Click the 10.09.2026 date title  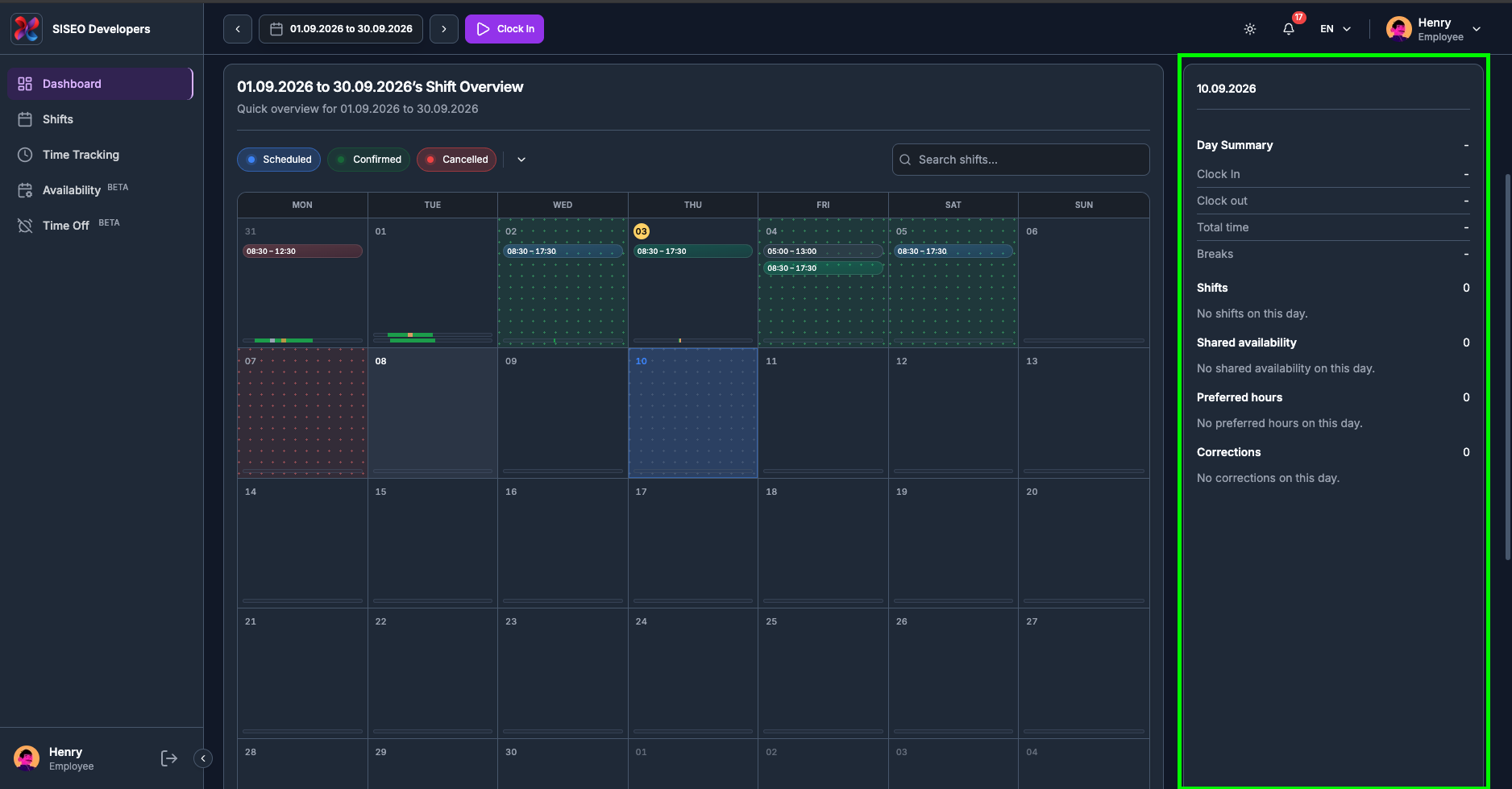[1226, 89]
